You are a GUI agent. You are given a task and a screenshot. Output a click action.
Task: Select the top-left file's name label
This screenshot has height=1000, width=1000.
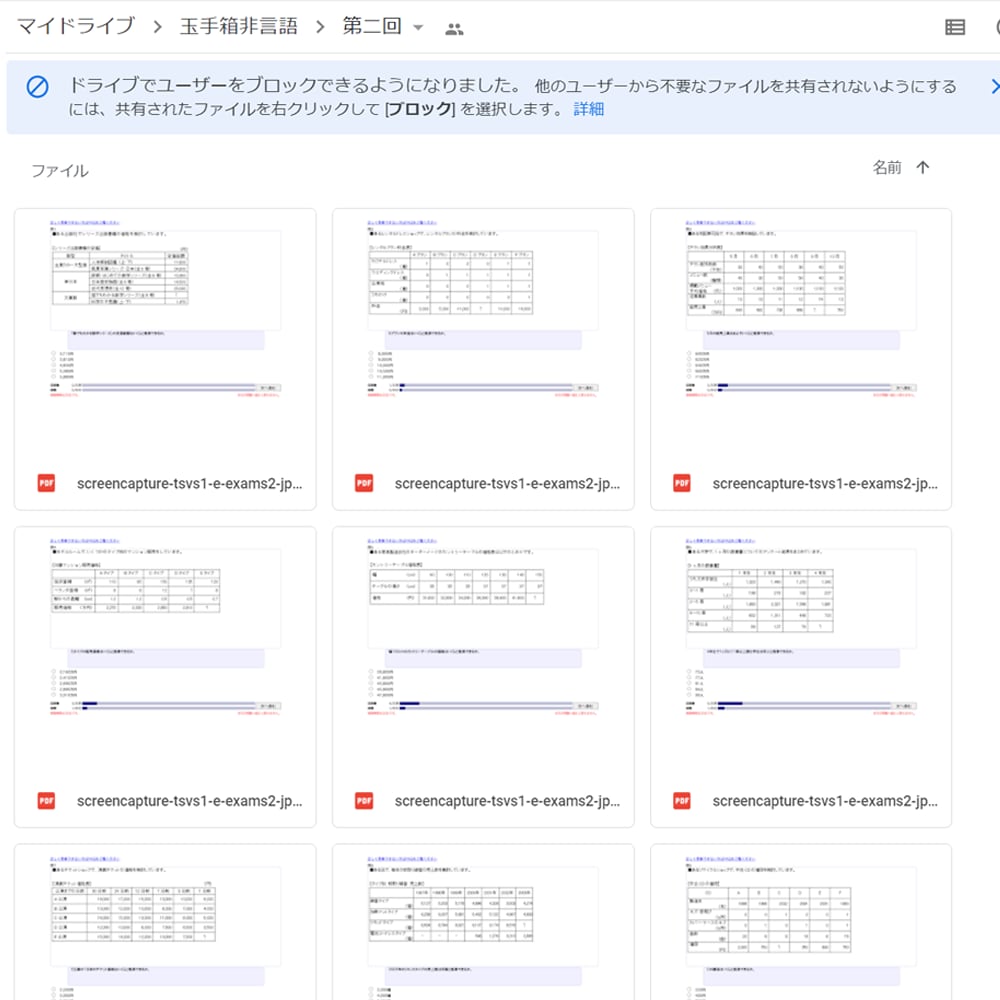point(189,484)
